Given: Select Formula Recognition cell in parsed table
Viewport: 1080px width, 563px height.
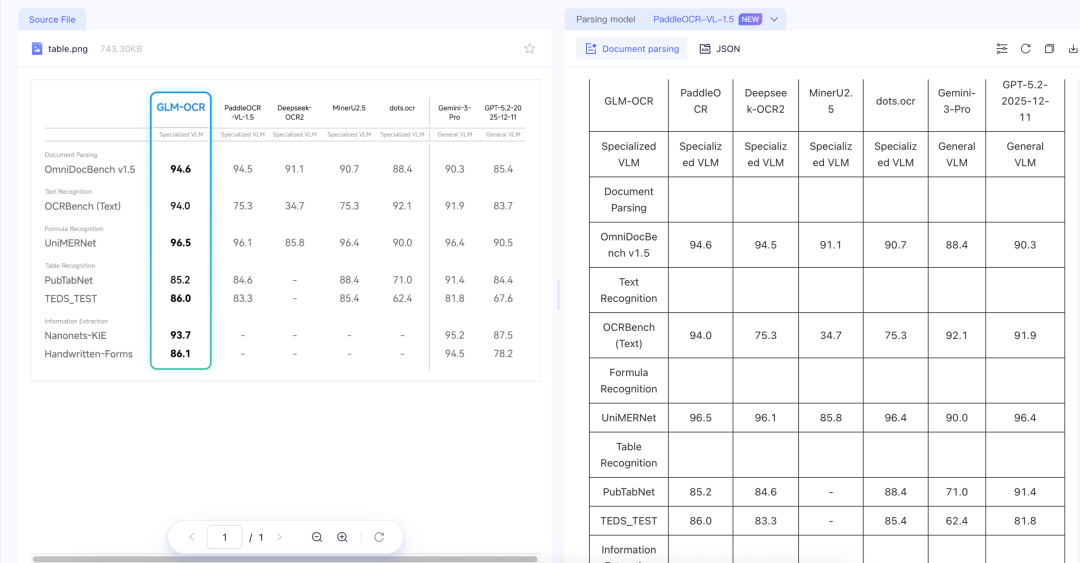Looking at the screenshot, I should tap(629, 380).
